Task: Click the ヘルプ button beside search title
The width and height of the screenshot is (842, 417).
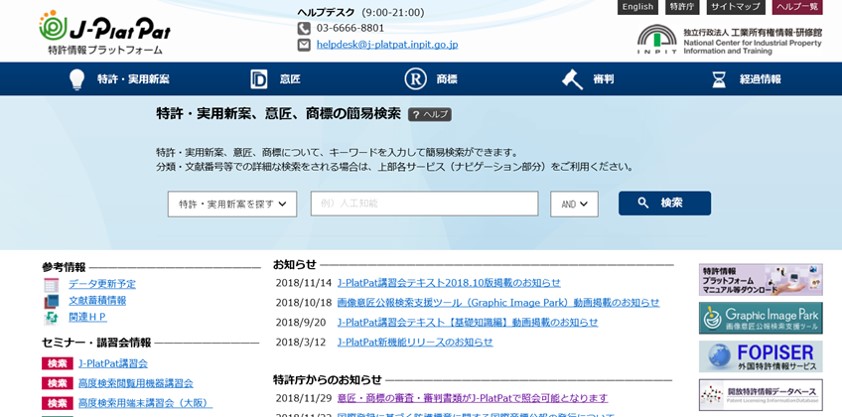Action: click(430, 114)
